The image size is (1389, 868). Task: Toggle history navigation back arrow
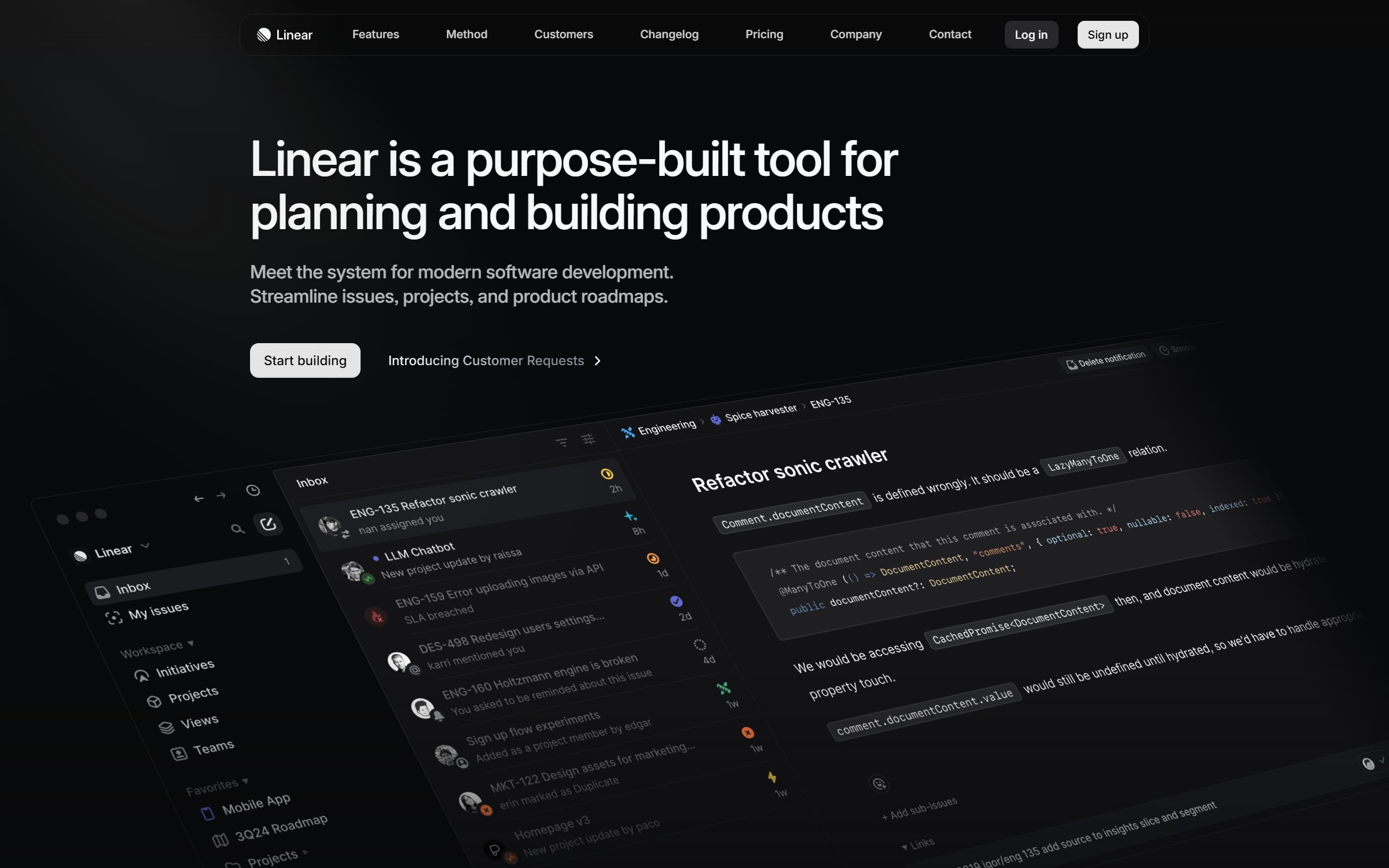198,498
